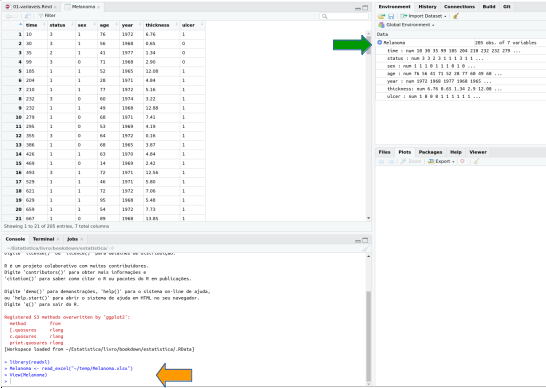
Task: Select the Plots tab
Action: point(405,152)
